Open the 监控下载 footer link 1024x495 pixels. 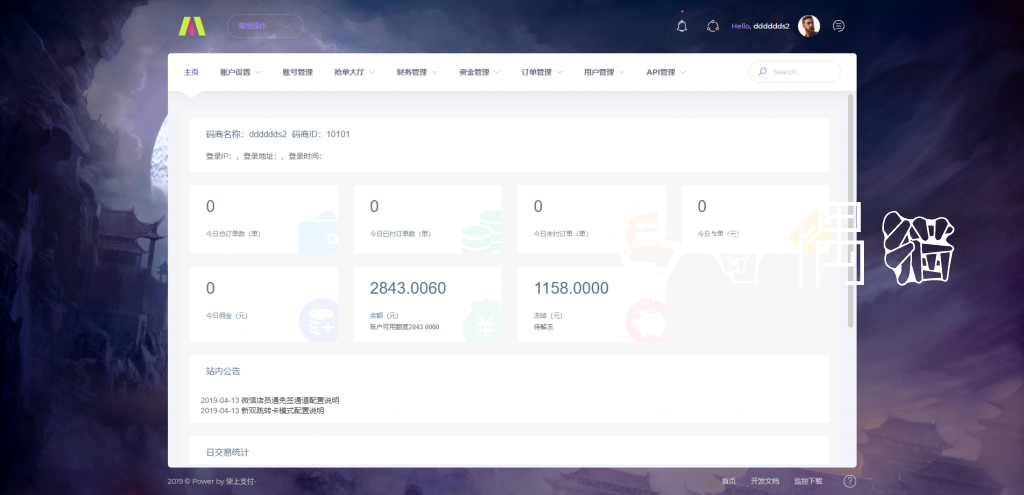pos(808,481)
